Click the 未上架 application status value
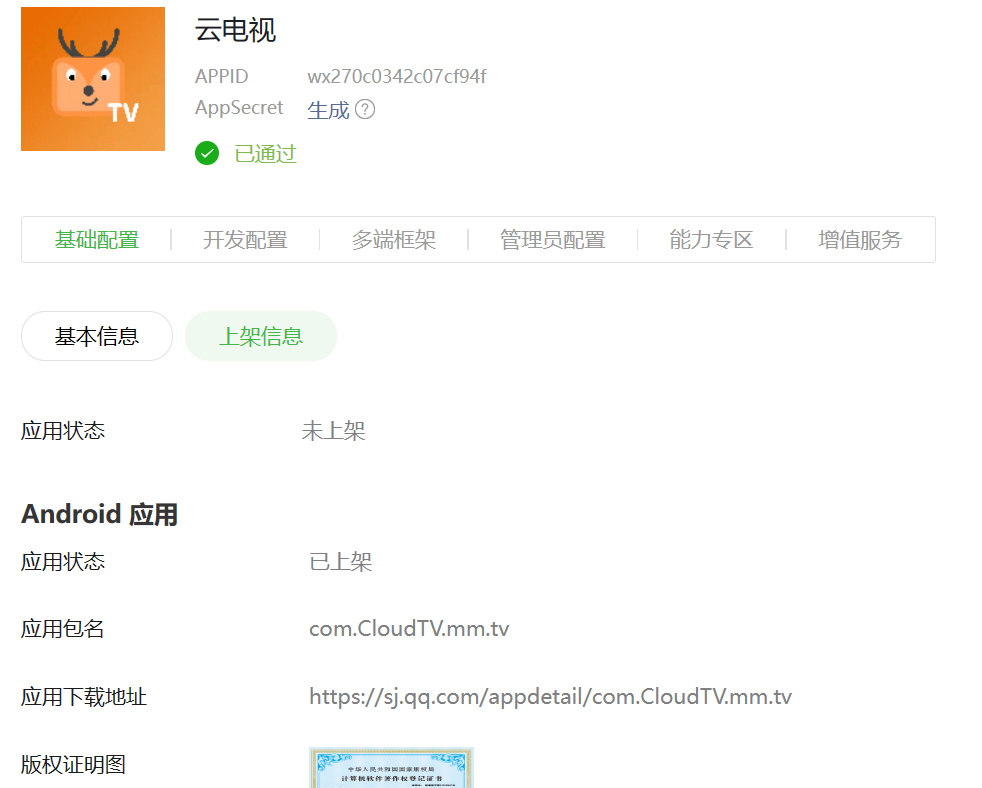Image resolution: width=982 pixels, height=788 pixels. tap(333, 431)
